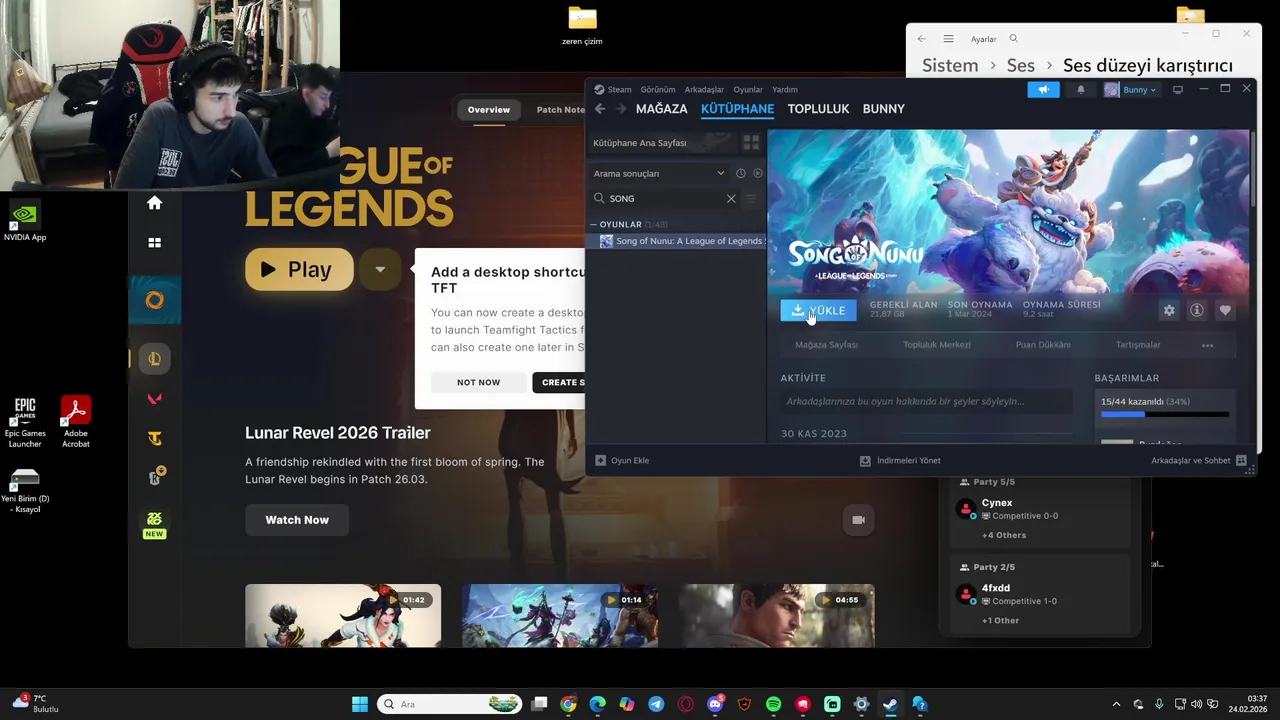Image resolution: width=1280 pixels, height=720 pixels.
Task: Add Song of Nunu to favorites heart
Action: click(1225, 310)
